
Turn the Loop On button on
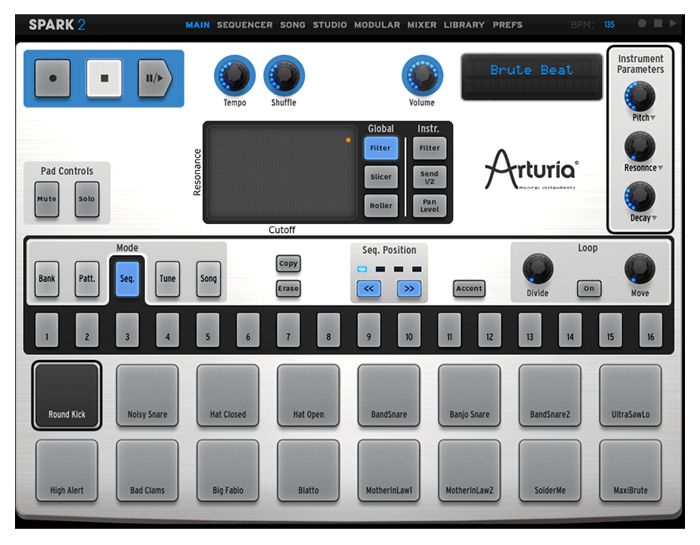588,288
